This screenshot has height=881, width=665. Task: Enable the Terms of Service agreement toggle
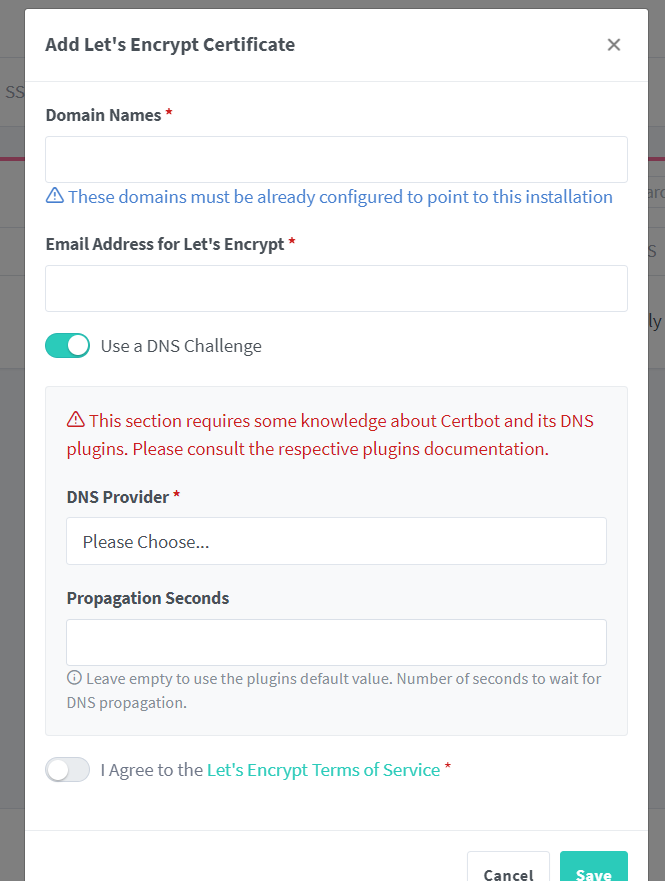(x=67, y=770)
